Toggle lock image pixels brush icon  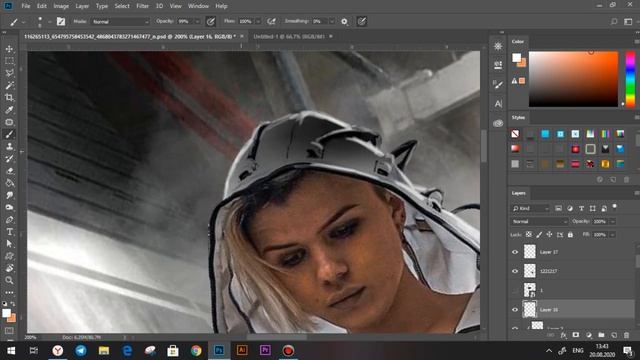(539, 235)
